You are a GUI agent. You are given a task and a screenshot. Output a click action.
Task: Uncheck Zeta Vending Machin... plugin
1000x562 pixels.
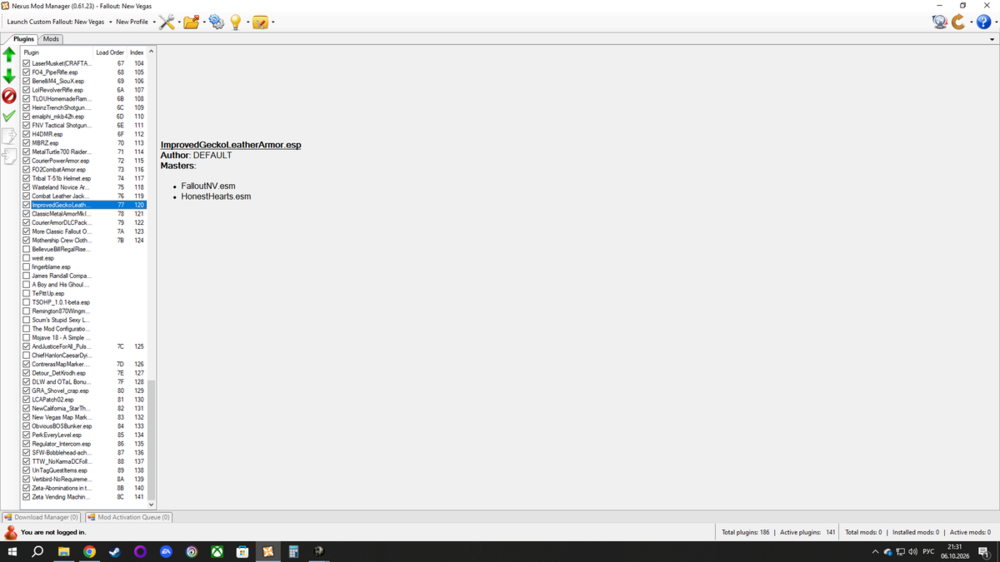coord(26,496)
